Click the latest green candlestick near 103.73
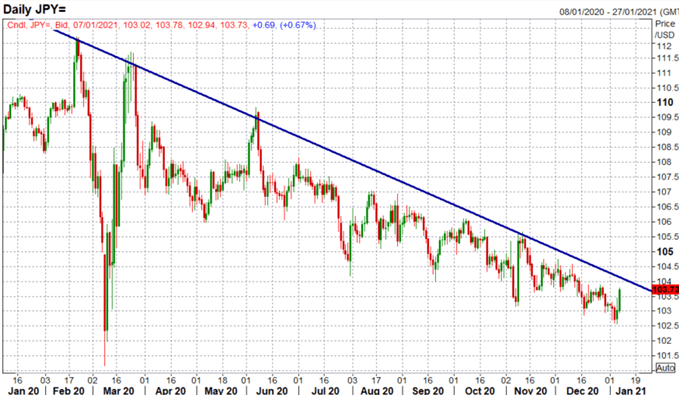 coord(620,300)
